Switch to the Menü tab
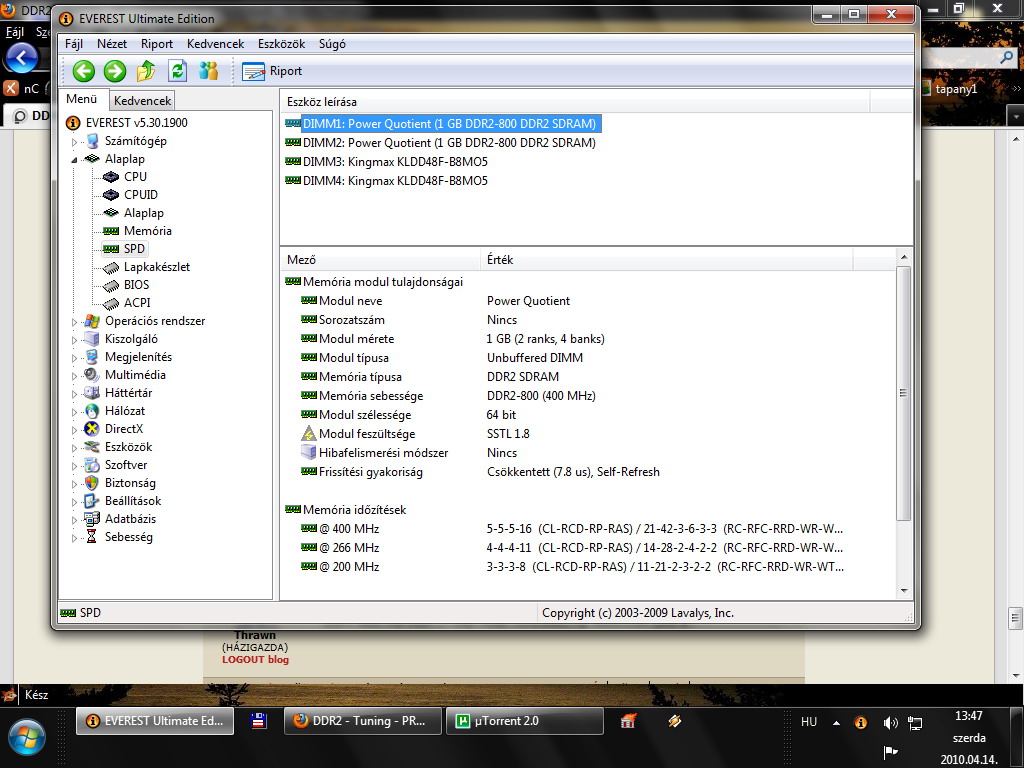 (82, 99)
